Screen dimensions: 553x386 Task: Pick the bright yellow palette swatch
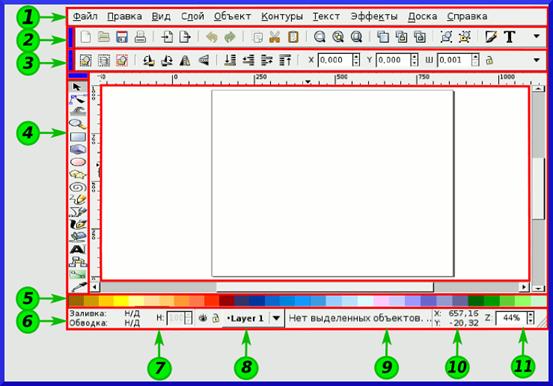(x=121, y=301)
